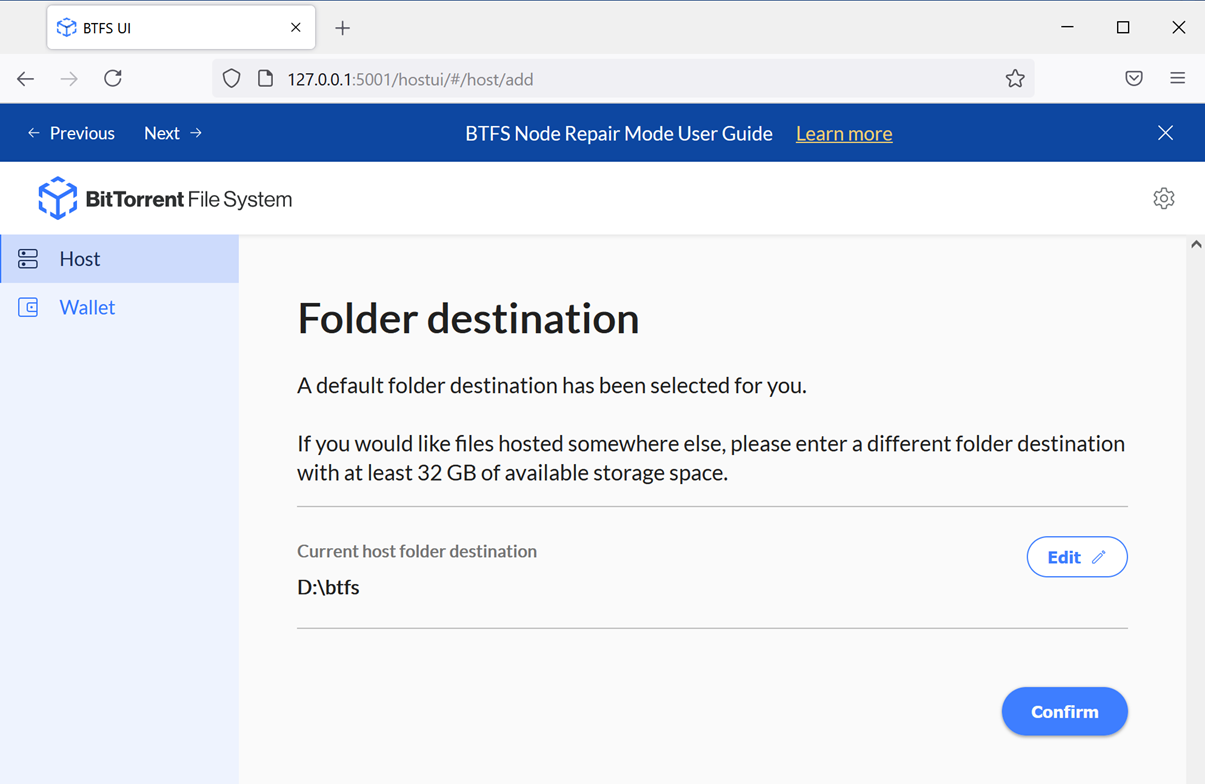
Task: Dismiss the blue announcement banner
Action: coord(1166,133)
